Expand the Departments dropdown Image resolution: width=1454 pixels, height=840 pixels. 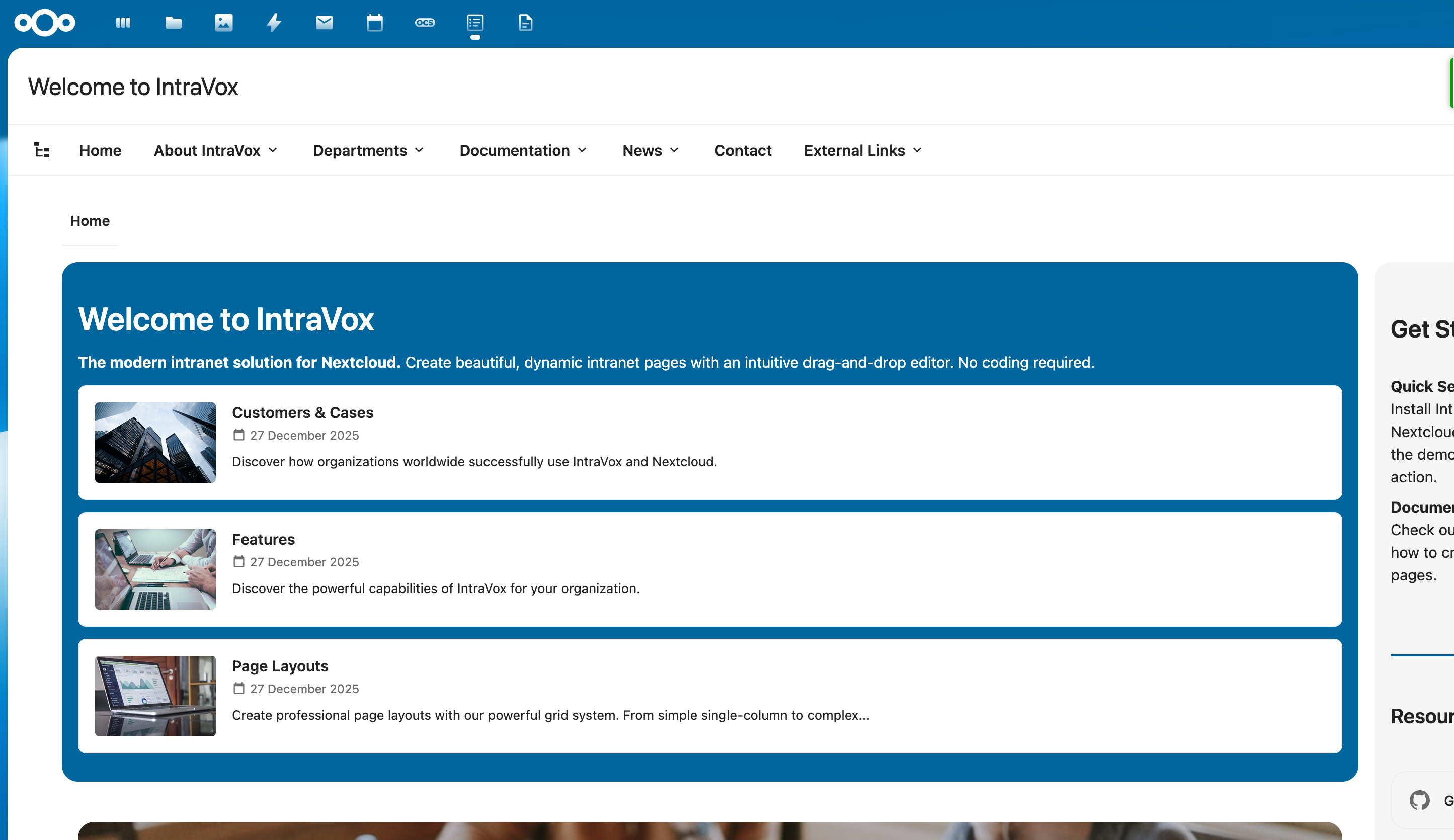tap(368, 150)
